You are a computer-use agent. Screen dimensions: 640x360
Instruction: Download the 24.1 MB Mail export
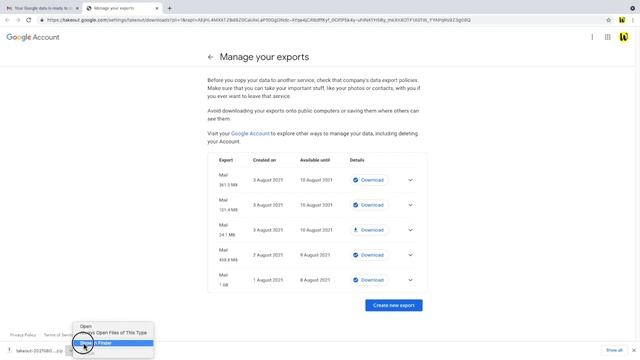pyautogui.click(x=369, y=230)
